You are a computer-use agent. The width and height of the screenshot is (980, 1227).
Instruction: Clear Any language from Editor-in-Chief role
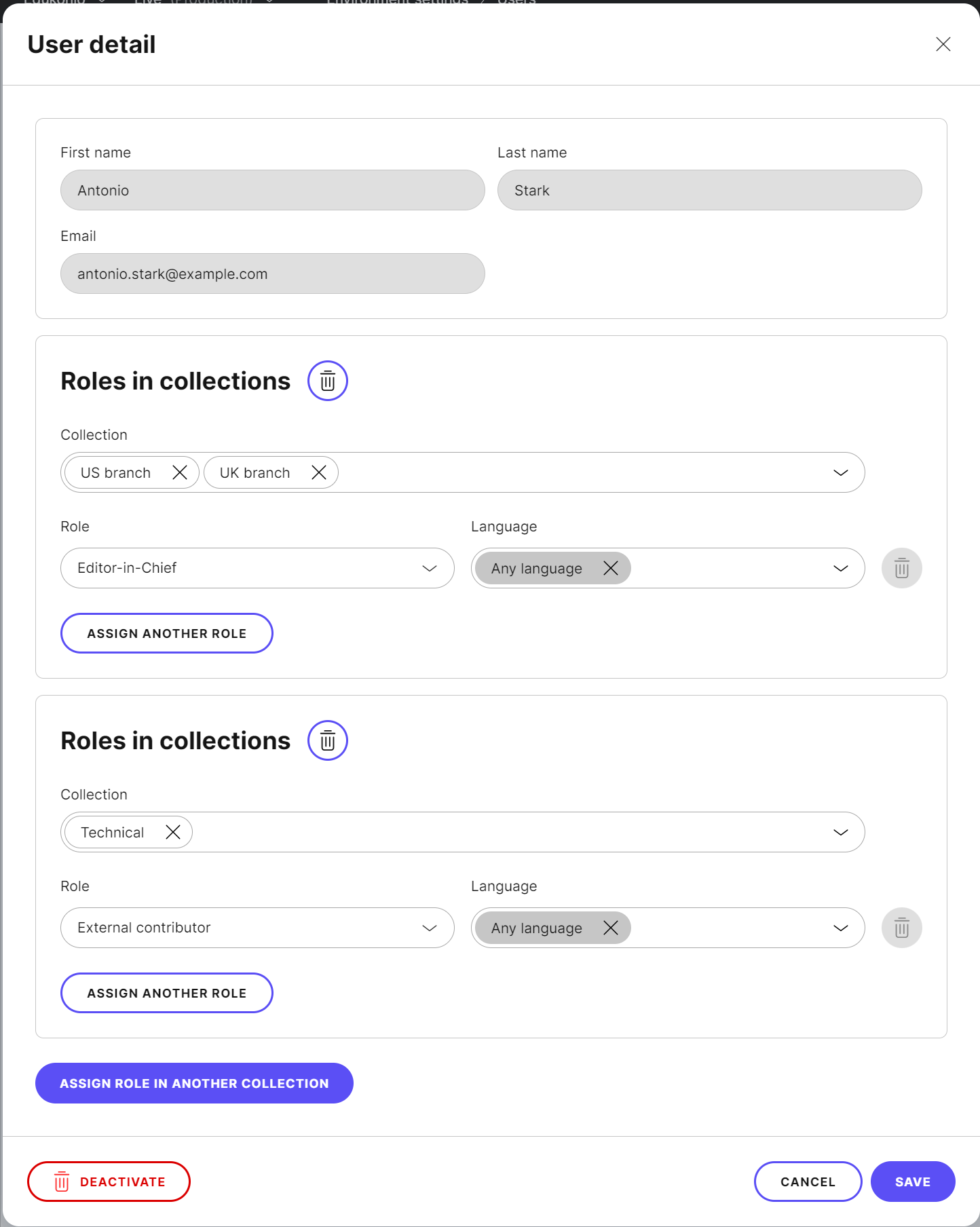pos(611,568)
